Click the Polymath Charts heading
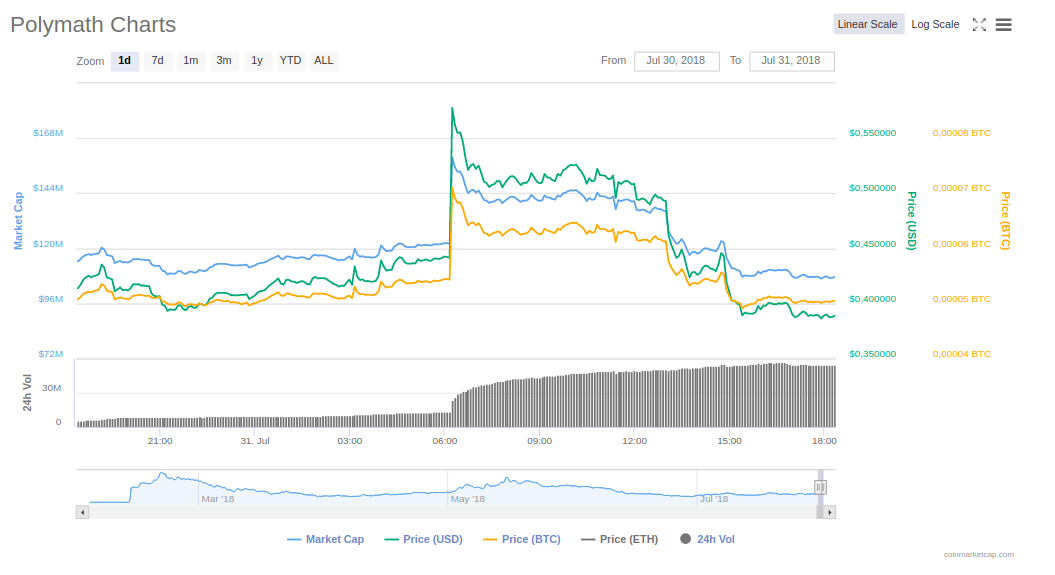The width and height of the screenshot is (1055, 575). click(93, 25)
